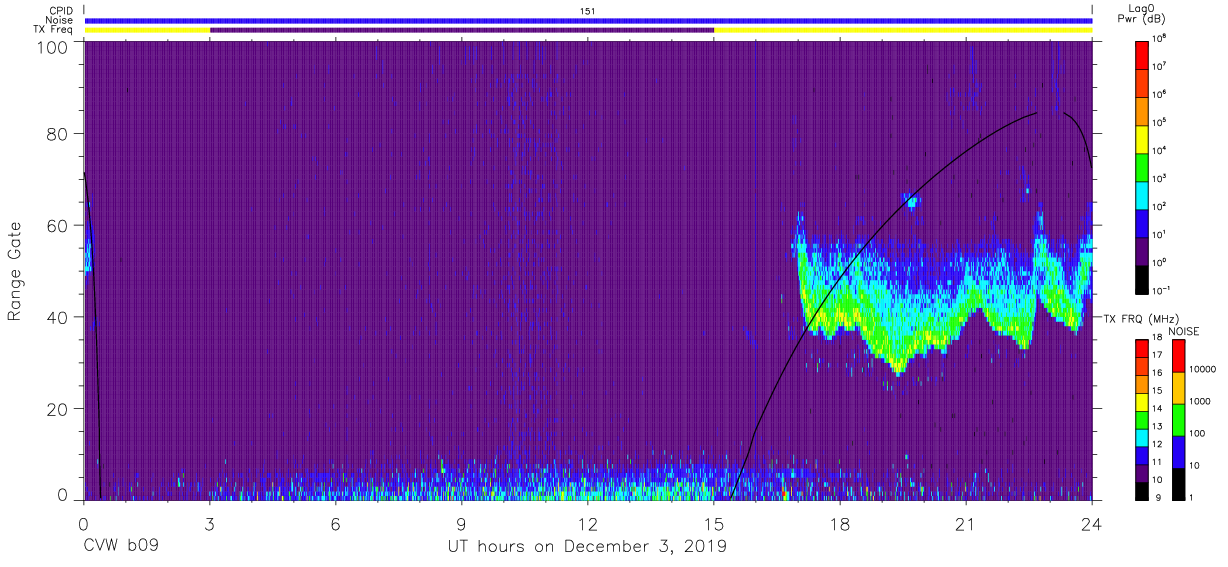Select the red top segment of power colorbar
This screenshot has height=567, width=1228.
[x=1143, y=54]
